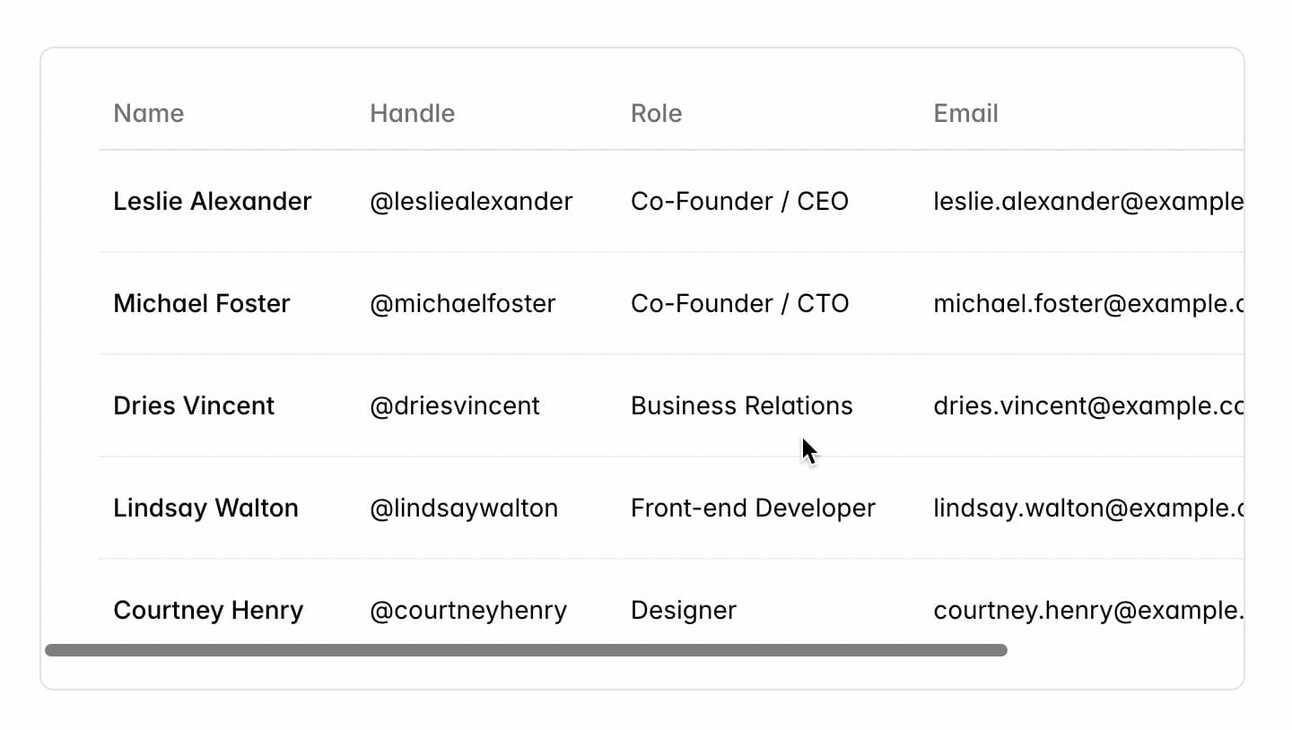Screen dimensions: 1292x730
Task: Select the Michael Foster name cell
Action: tap(201, 303)
